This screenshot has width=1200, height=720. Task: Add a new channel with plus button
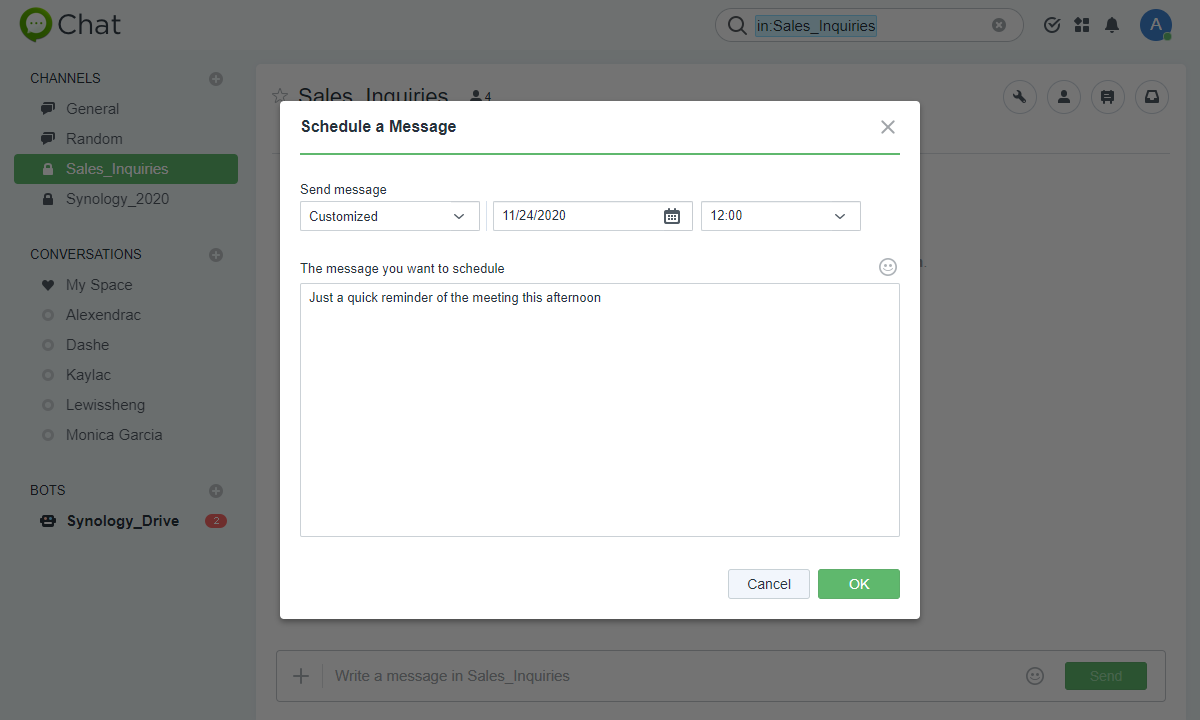point(215,78)
